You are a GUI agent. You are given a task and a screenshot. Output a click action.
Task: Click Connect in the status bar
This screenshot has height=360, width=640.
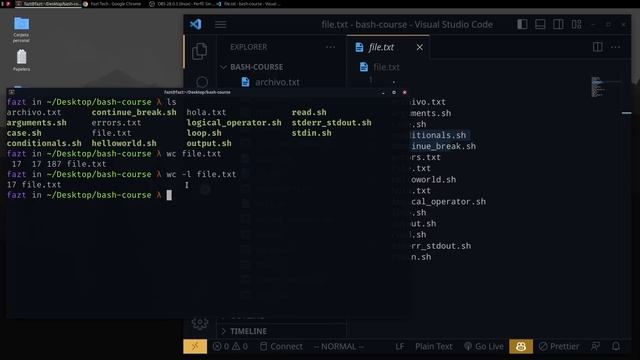(x=281, y=347)
